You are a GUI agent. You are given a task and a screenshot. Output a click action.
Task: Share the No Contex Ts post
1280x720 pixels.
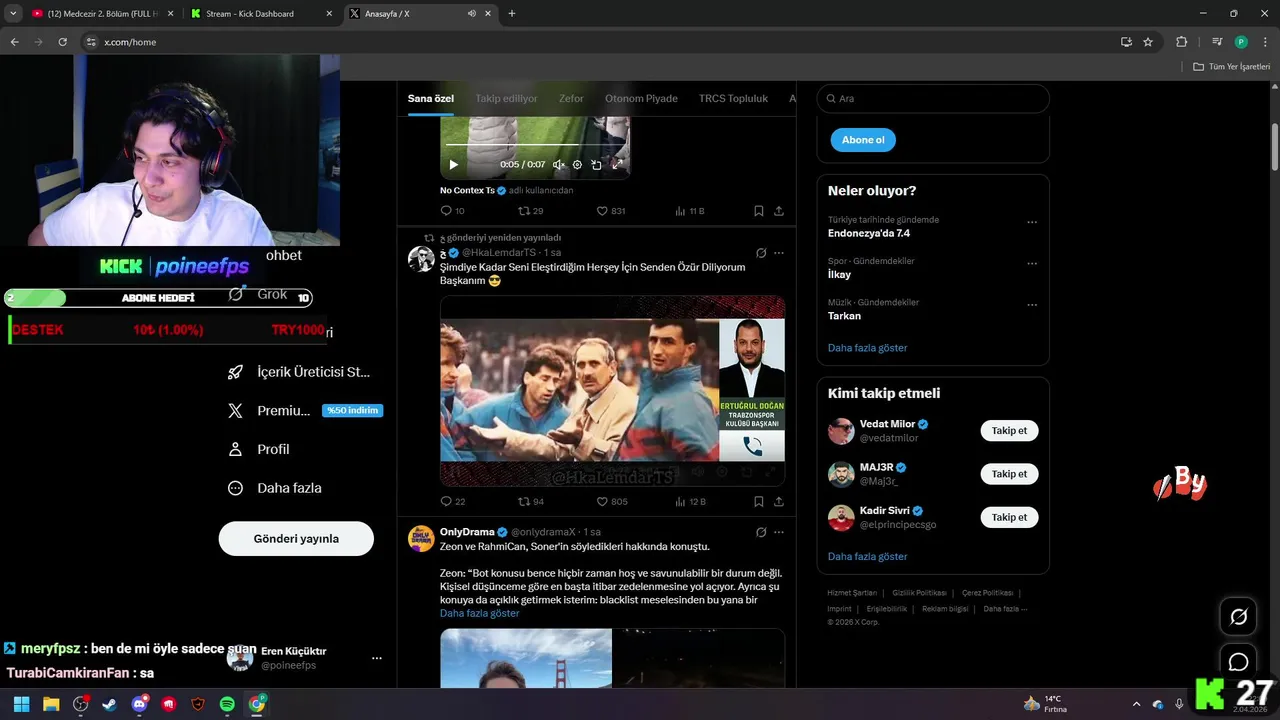click(x=779, y=211)
